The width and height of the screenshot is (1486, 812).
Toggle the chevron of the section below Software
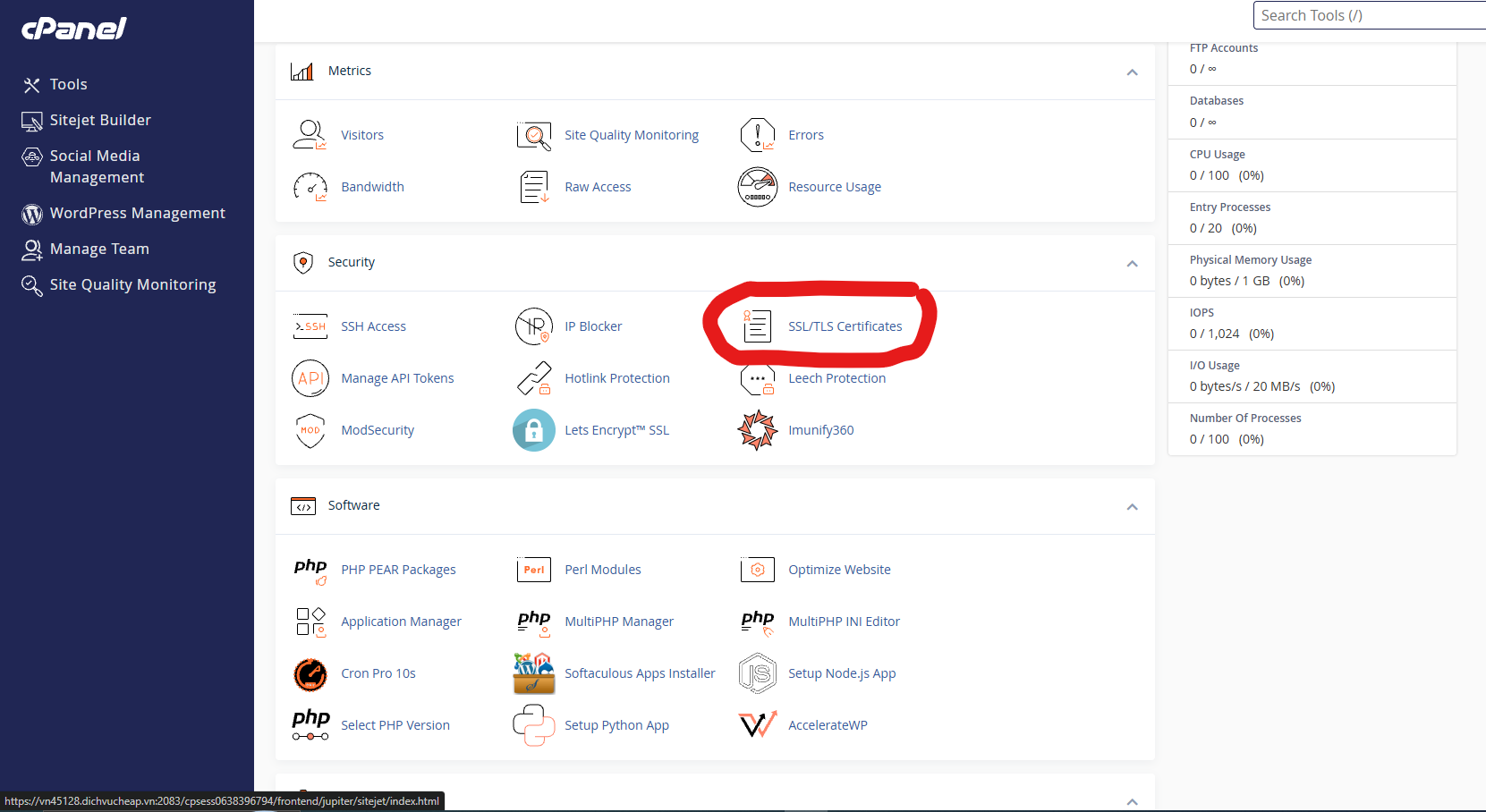pos(1132,802)
